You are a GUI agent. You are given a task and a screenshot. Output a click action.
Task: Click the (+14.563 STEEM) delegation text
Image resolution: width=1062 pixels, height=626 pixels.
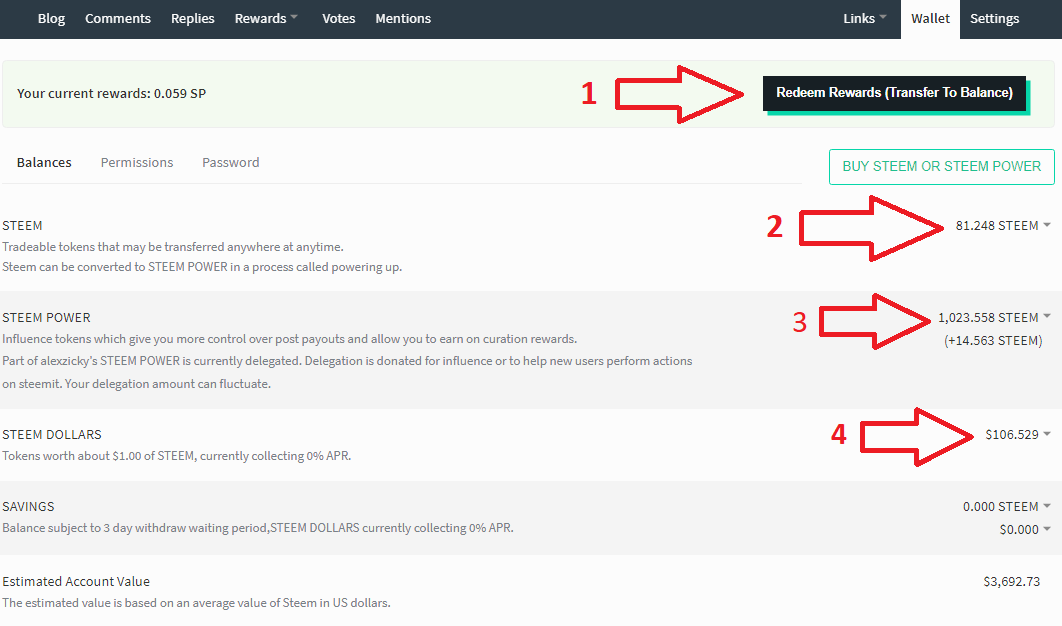[x=993, y=341]
